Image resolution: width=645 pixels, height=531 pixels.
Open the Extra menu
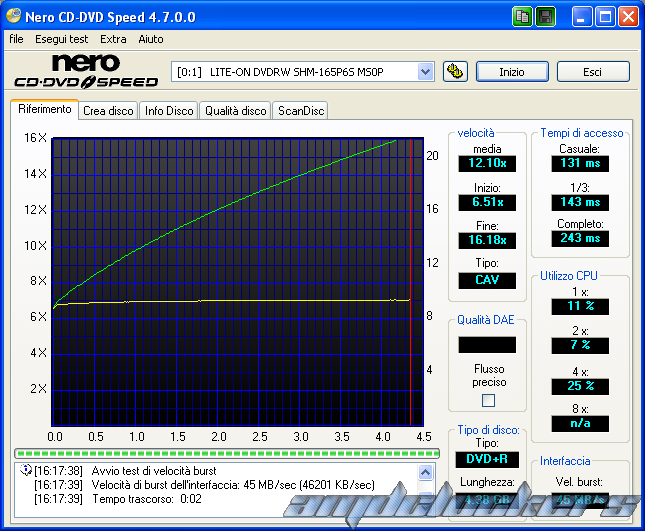[x=113, y=39]
